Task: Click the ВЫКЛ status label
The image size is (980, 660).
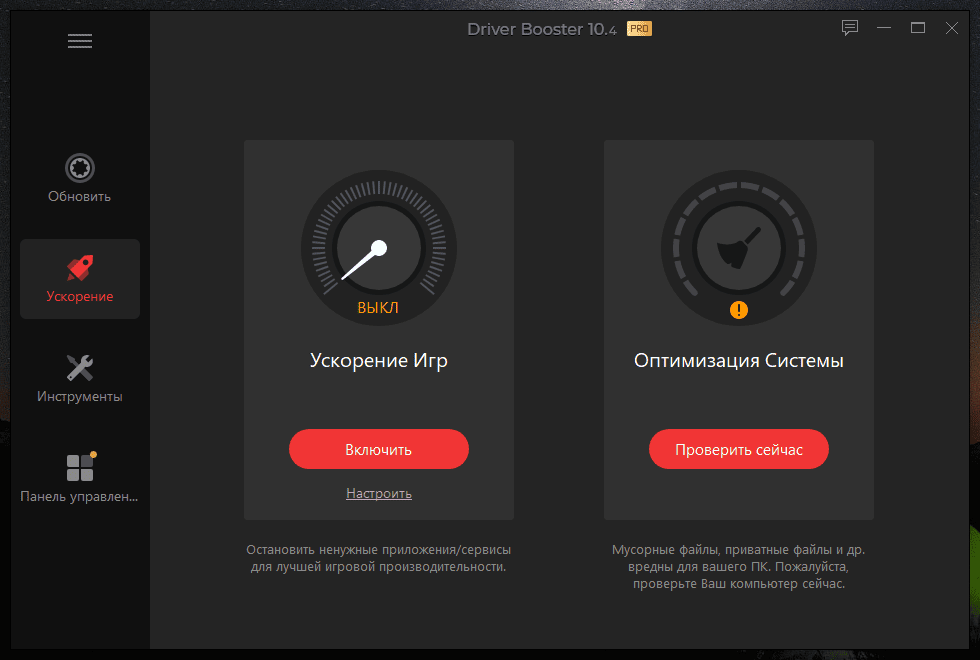Action: 378,308
